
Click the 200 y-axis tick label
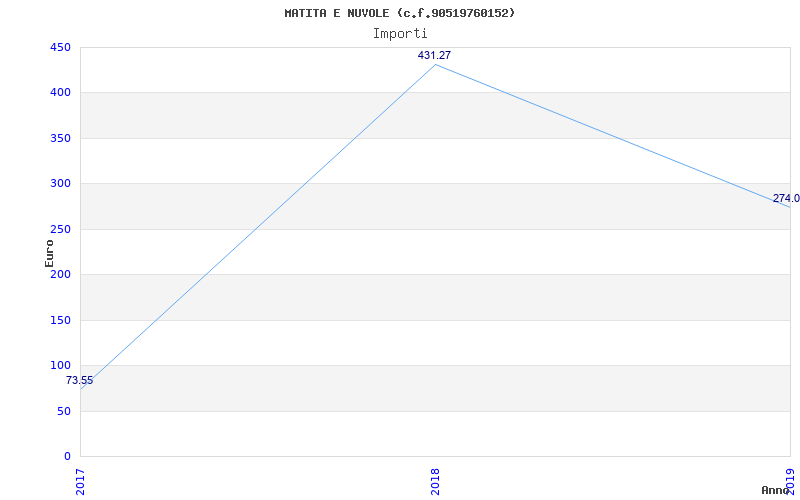[60, 275]
